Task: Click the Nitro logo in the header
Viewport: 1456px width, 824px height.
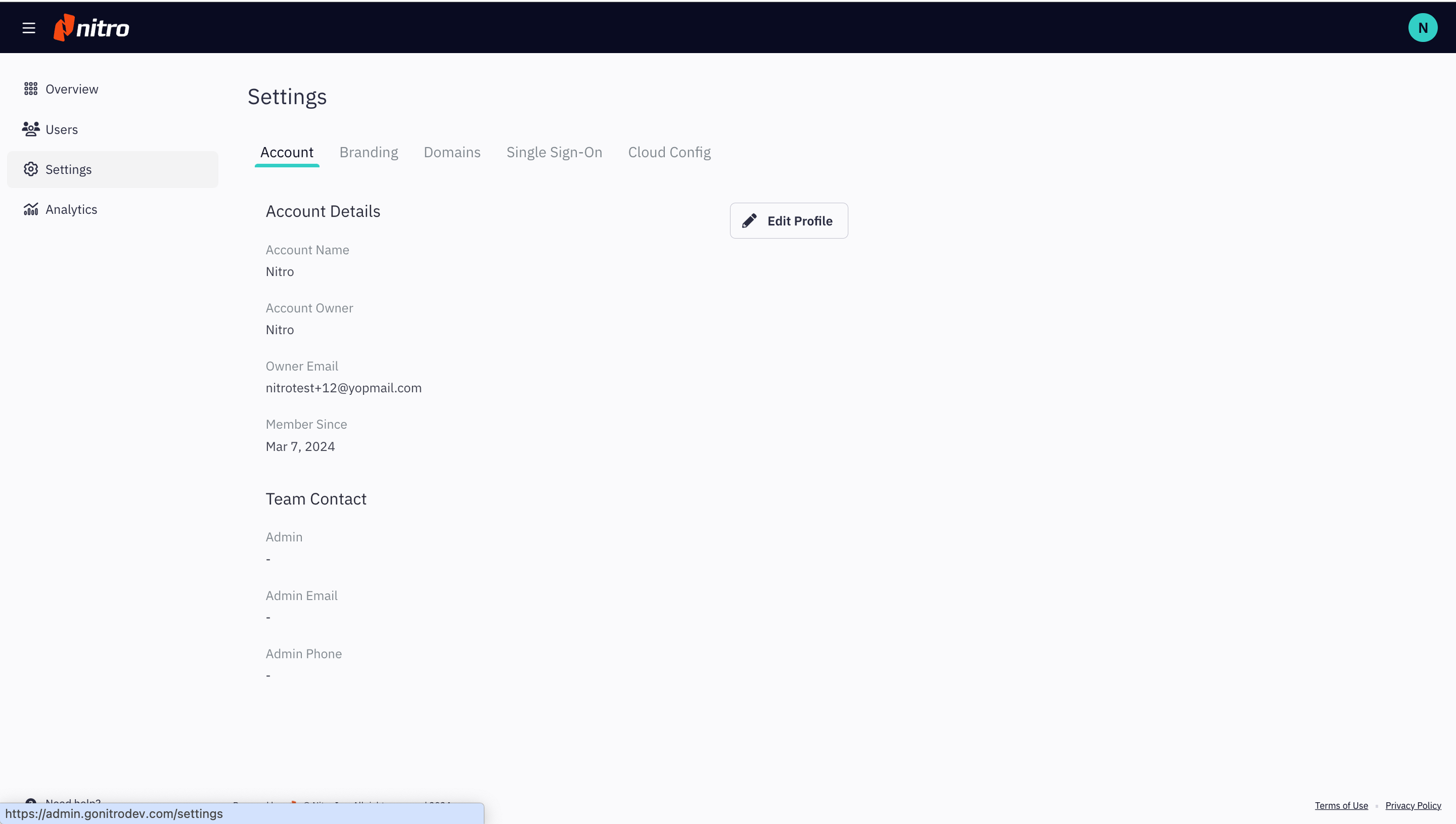Action: tap(91, 27)
